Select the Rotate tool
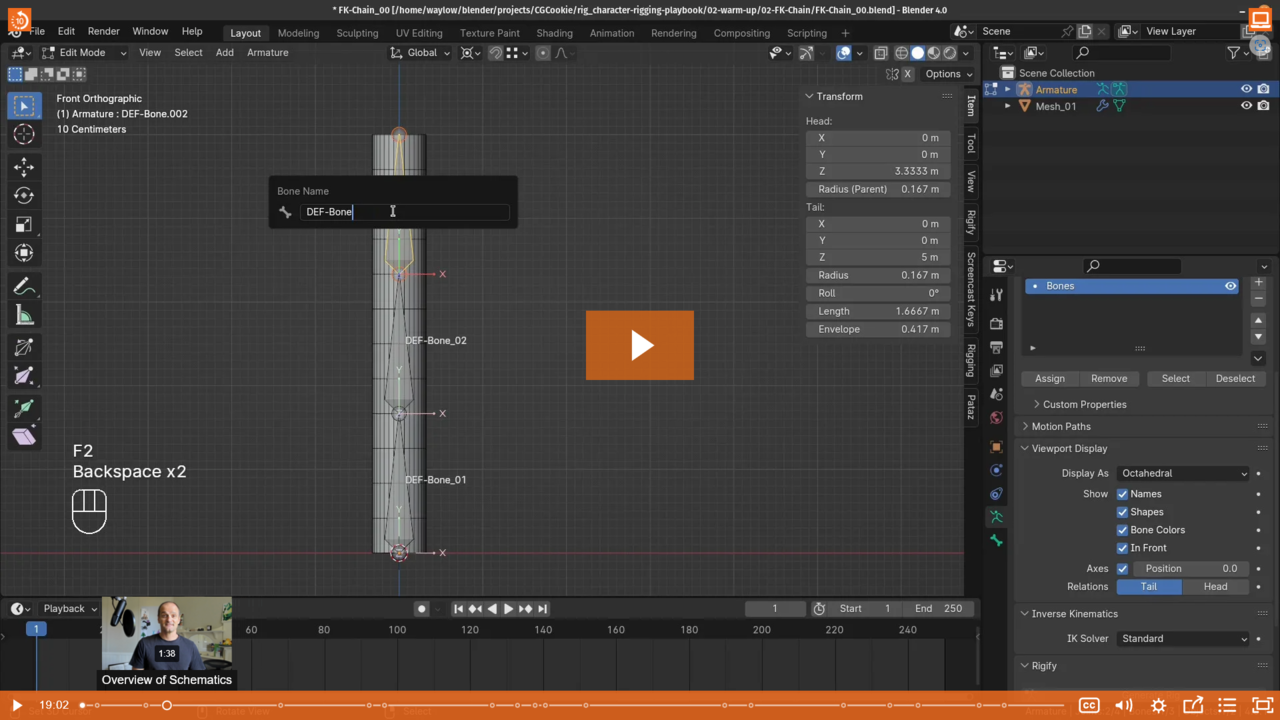This screenshot has width=1280, height=720. (x=24, y=195)
